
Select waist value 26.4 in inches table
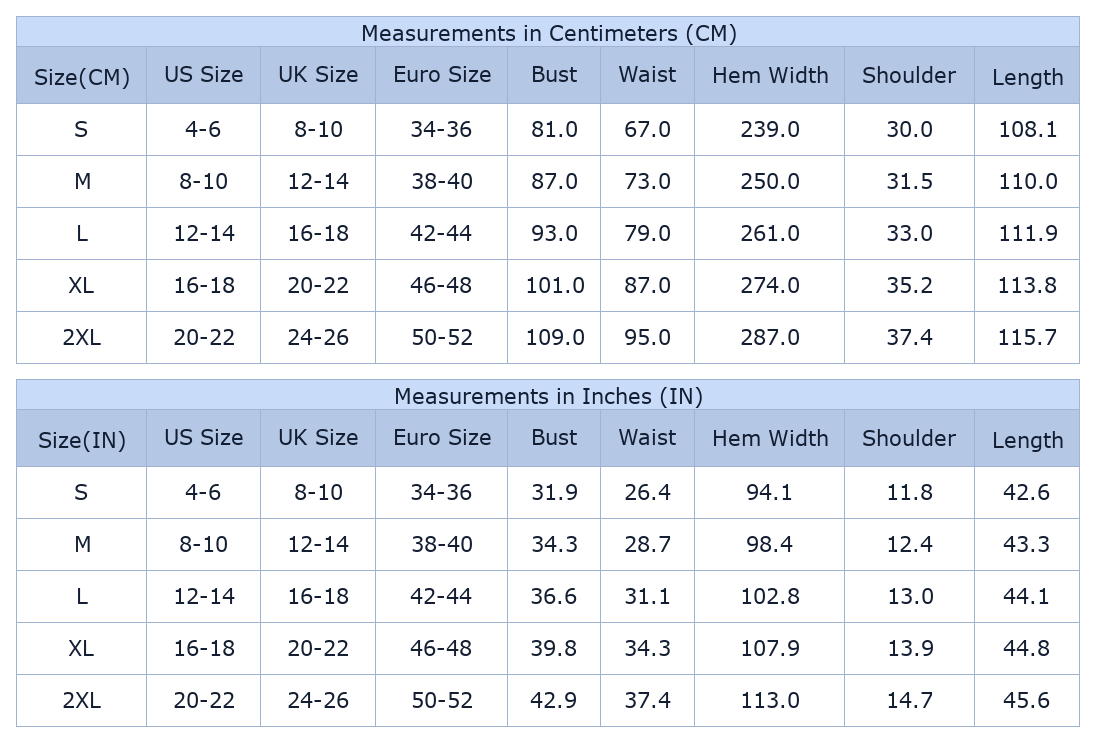pyautogui.click(x=647, y=493)
